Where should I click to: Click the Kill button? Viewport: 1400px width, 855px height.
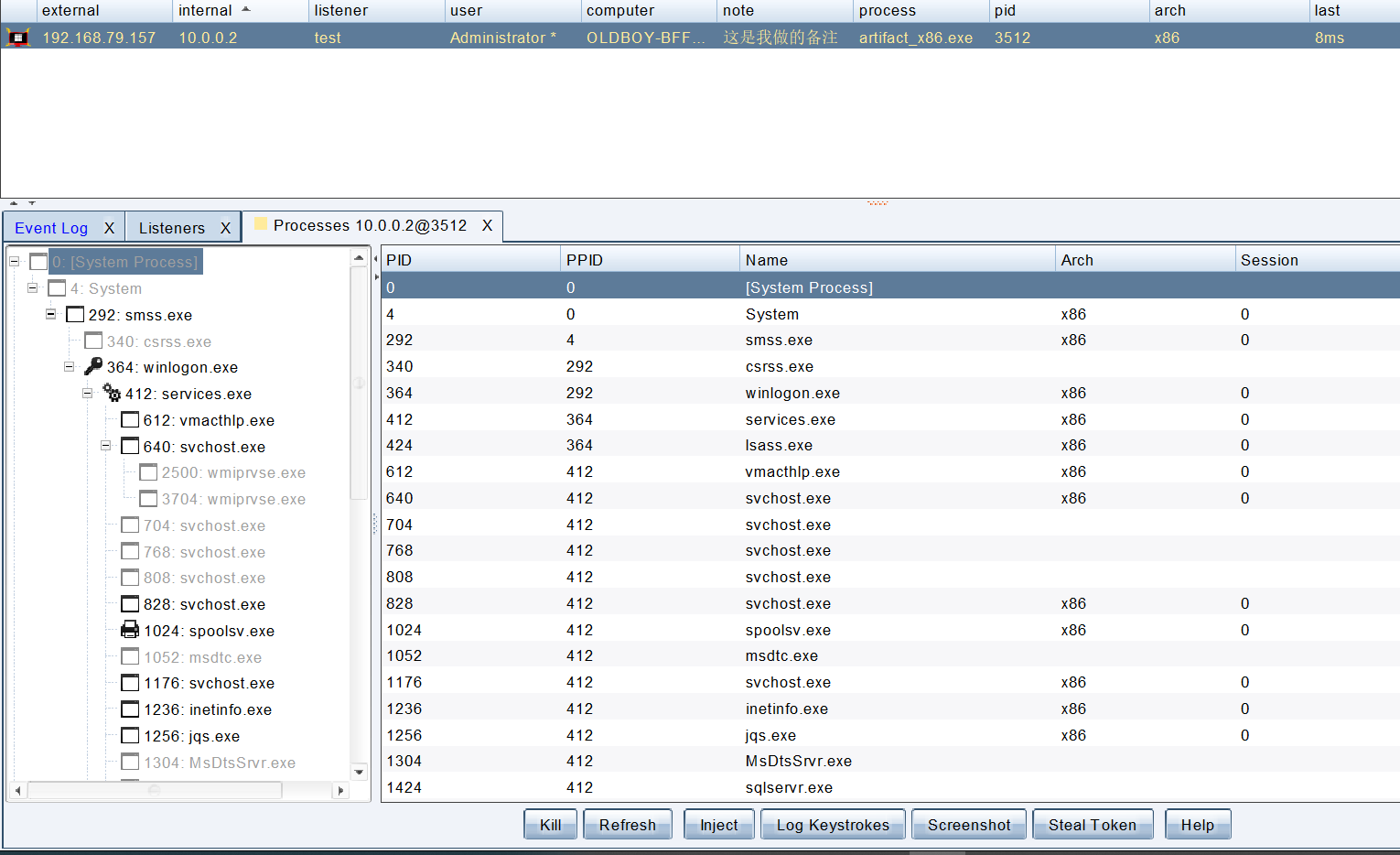pyautogui.click(x=551, y=824)
